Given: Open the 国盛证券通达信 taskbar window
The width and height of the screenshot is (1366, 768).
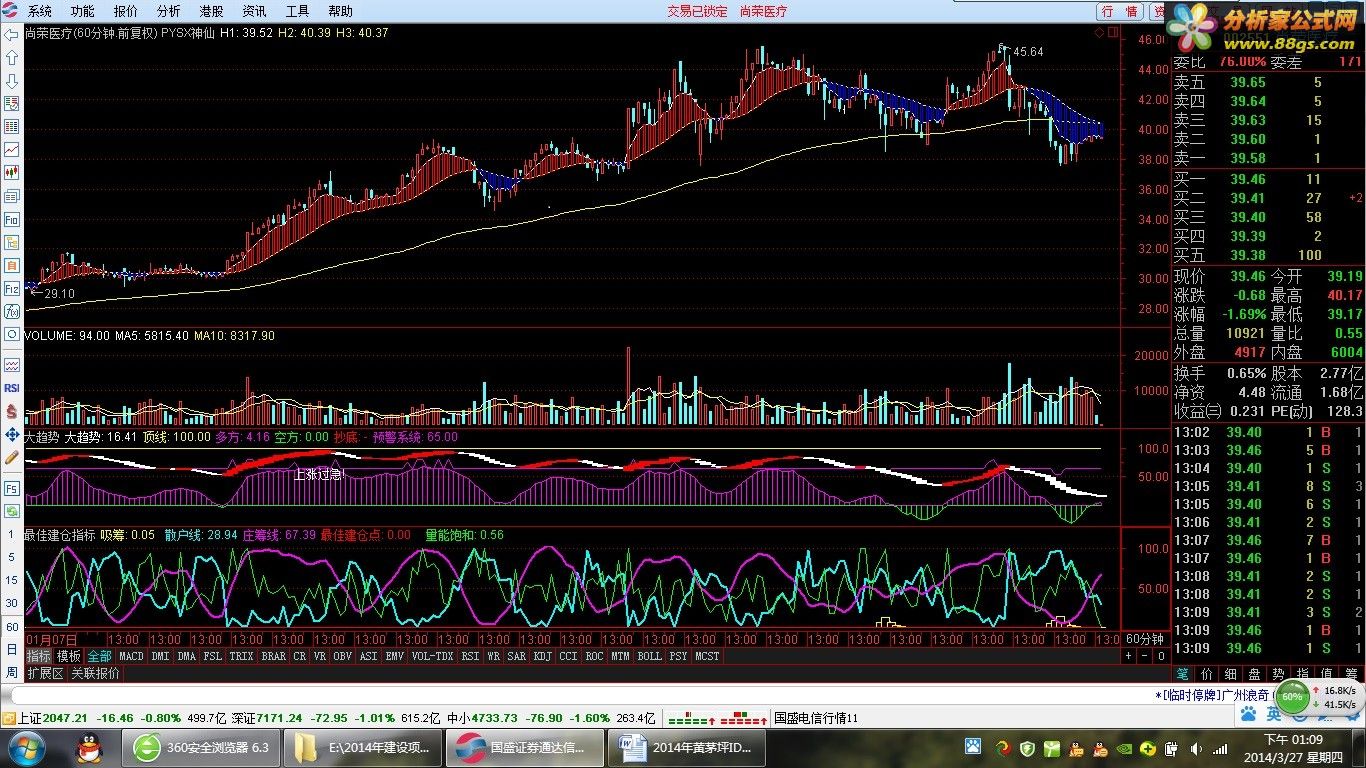Looking at the screenshot, I should 524,747.
